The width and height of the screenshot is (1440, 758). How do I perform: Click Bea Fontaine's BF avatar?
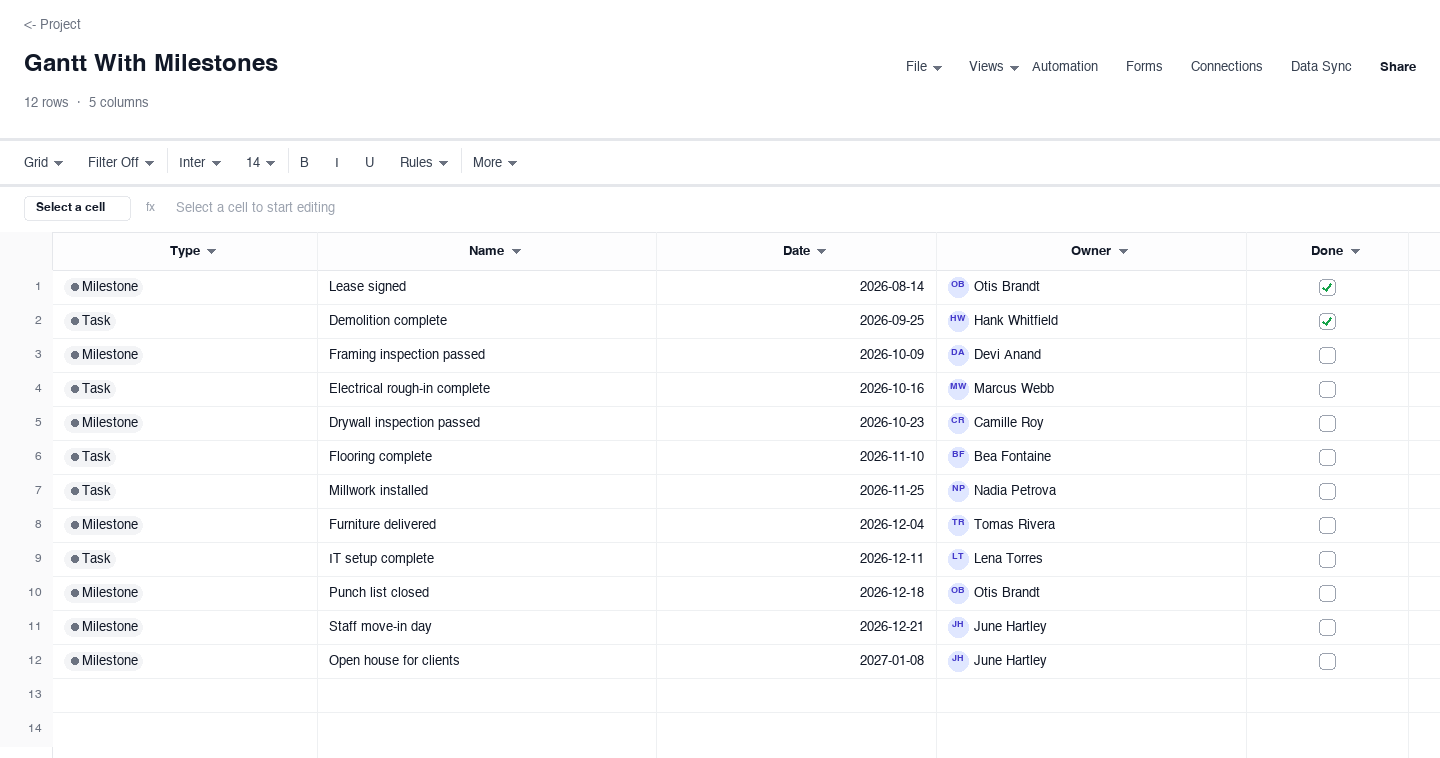pos(958,457)
